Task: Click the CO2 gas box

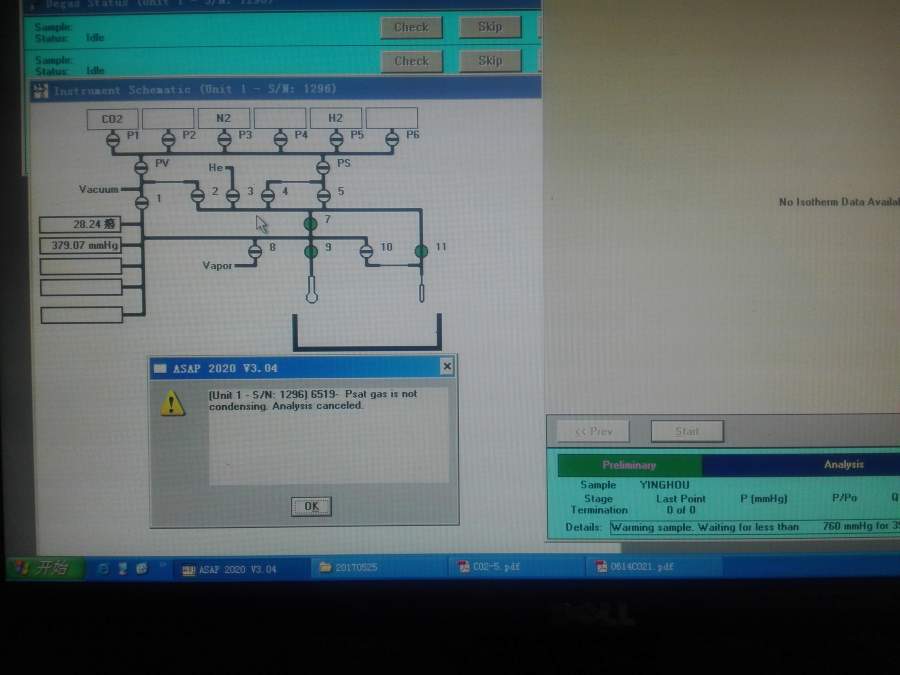Action: point(112,119)
